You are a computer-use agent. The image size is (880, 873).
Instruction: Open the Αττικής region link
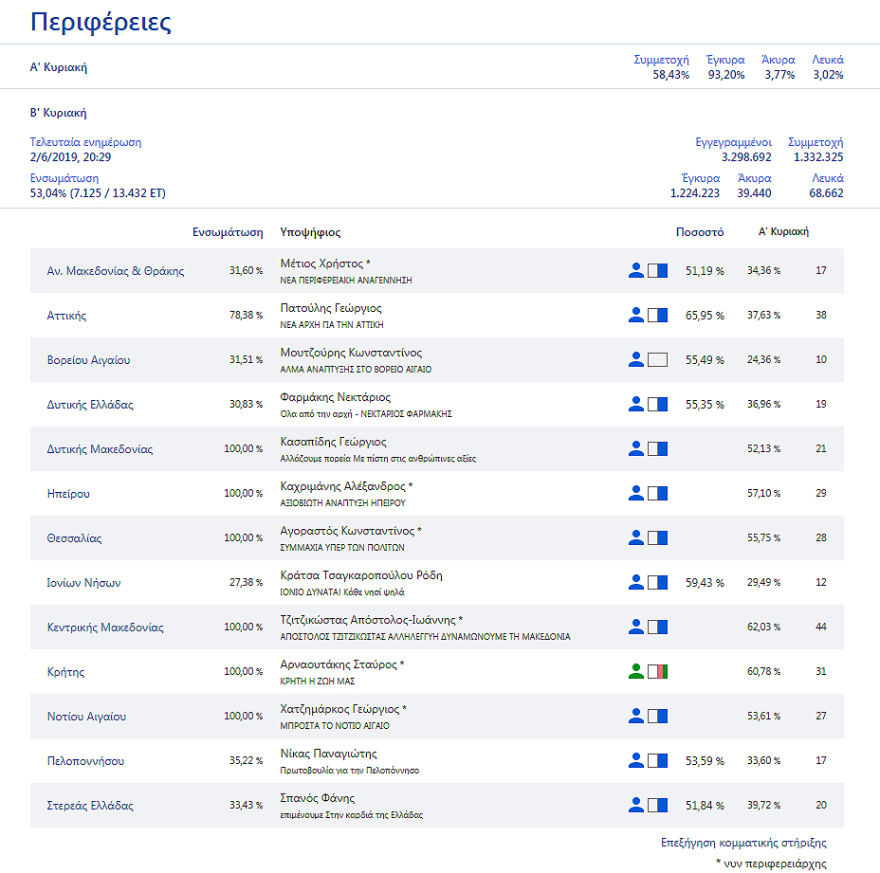[x=67, y=315]
